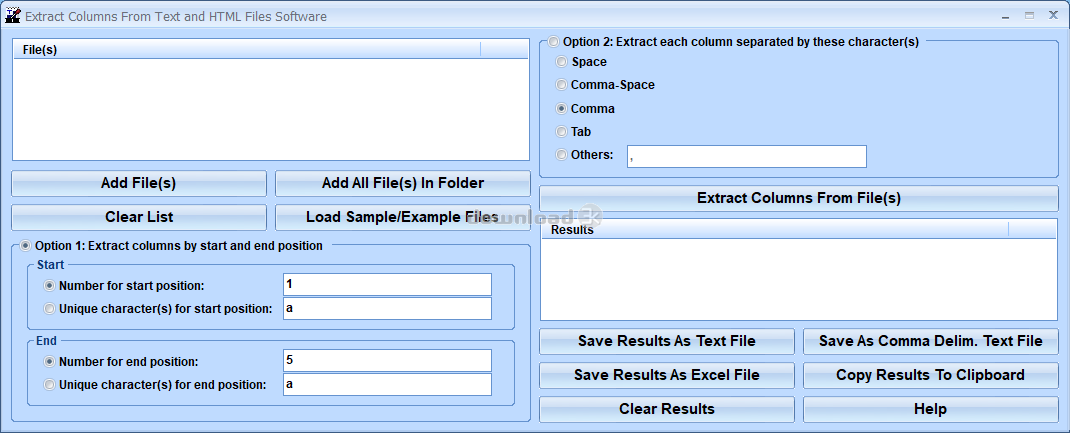The height and width of the screenshot is (433, 1070).
Task: Click the Results column header
Action: (x=775, y=230)
